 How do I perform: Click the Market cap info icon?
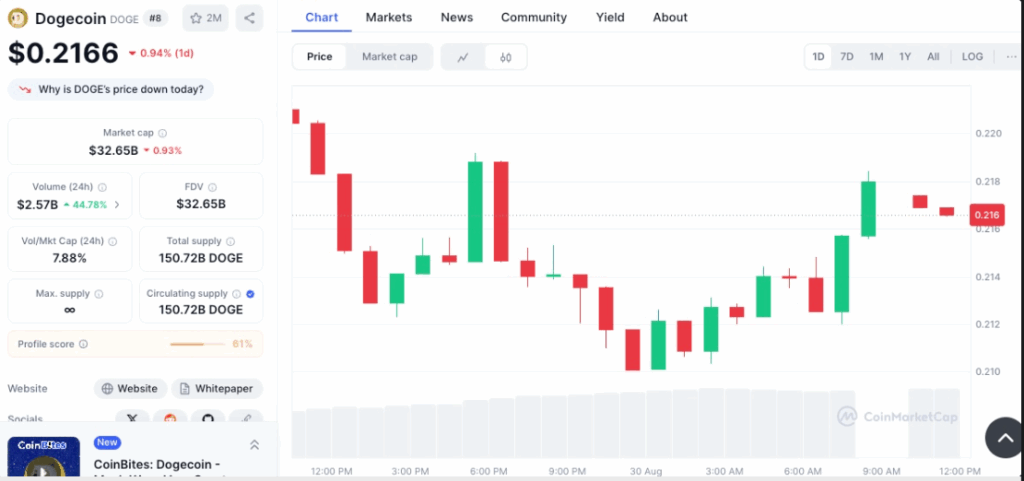pyautogui.click(x=163, y=133)
